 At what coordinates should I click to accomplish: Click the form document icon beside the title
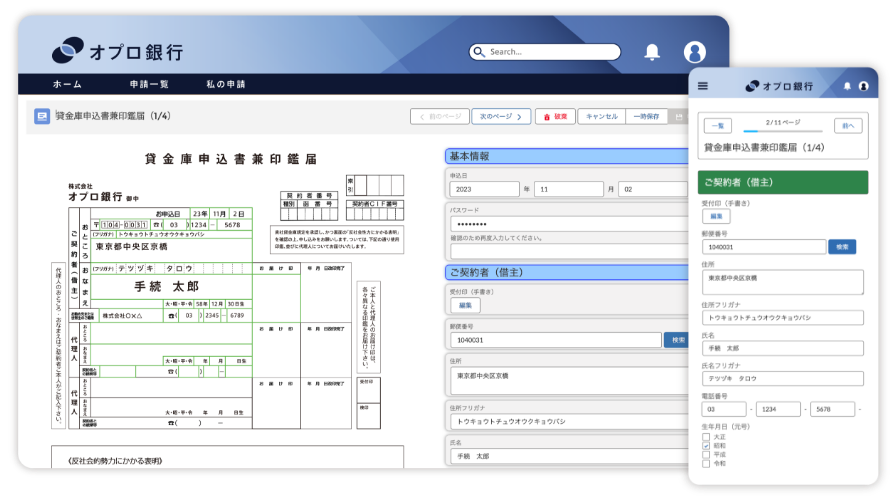click(x=42, y=116)
